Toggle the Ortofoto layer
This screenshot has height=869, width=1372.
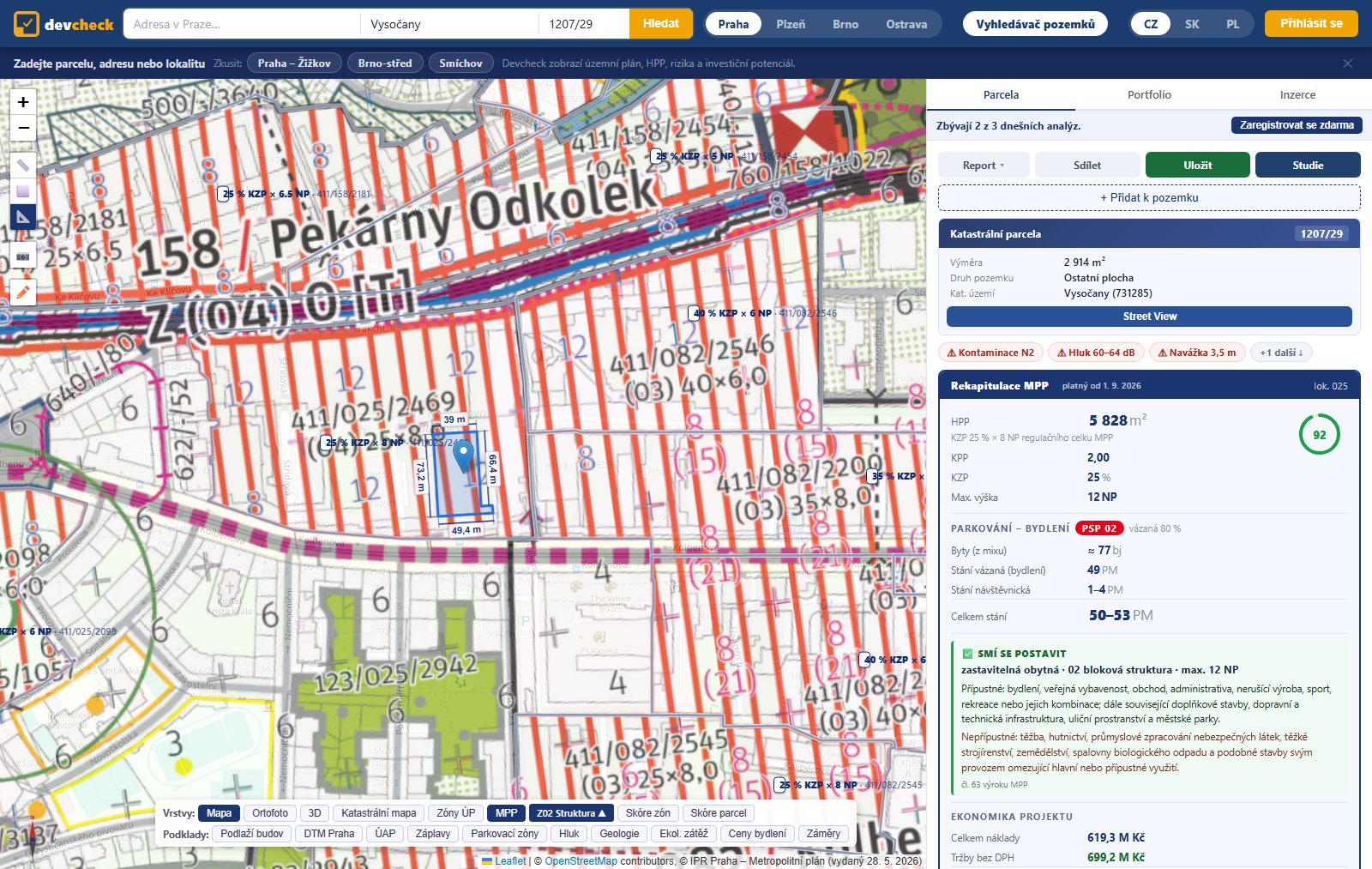coord(270,813)
